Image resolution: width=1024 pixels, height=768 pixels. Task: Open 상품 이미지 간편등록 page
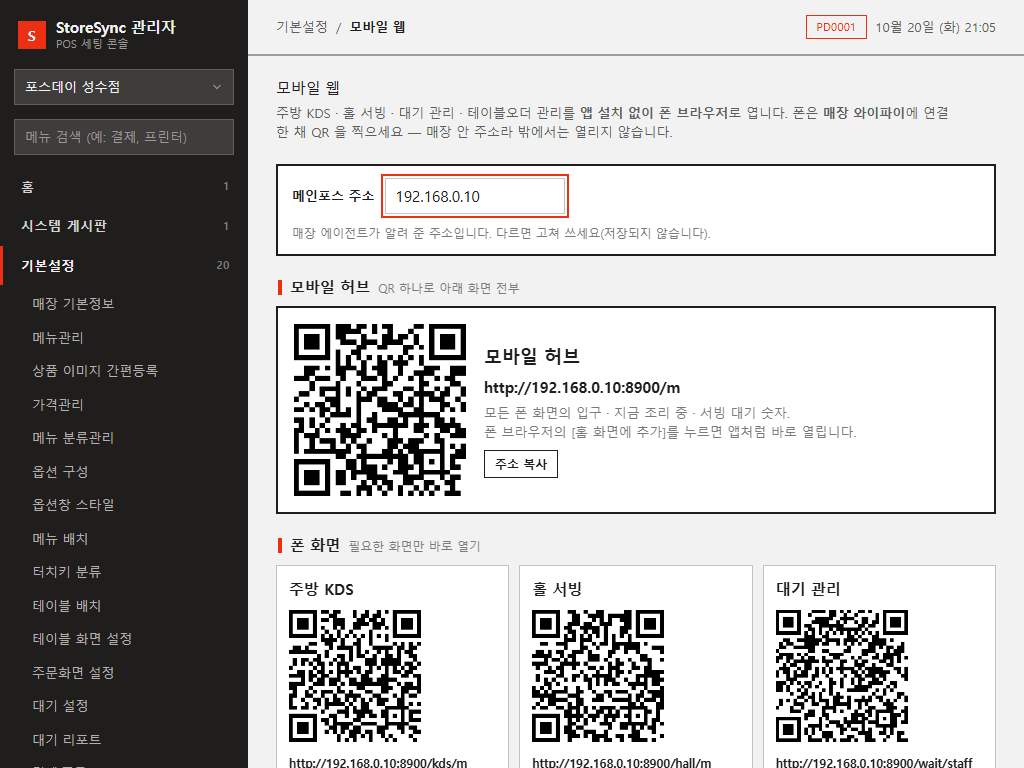pos(95,371)
